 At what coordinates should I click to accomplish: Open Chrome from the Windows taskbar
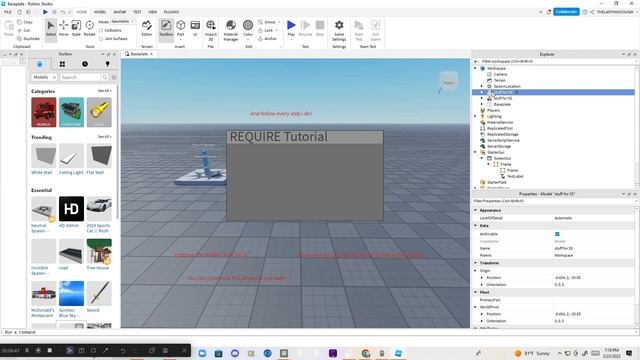[365, 353]
